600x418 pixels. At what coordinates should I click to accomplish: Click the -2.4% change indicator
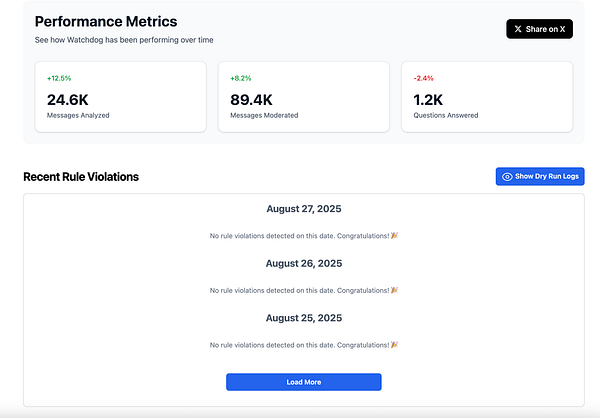[423, 78]
